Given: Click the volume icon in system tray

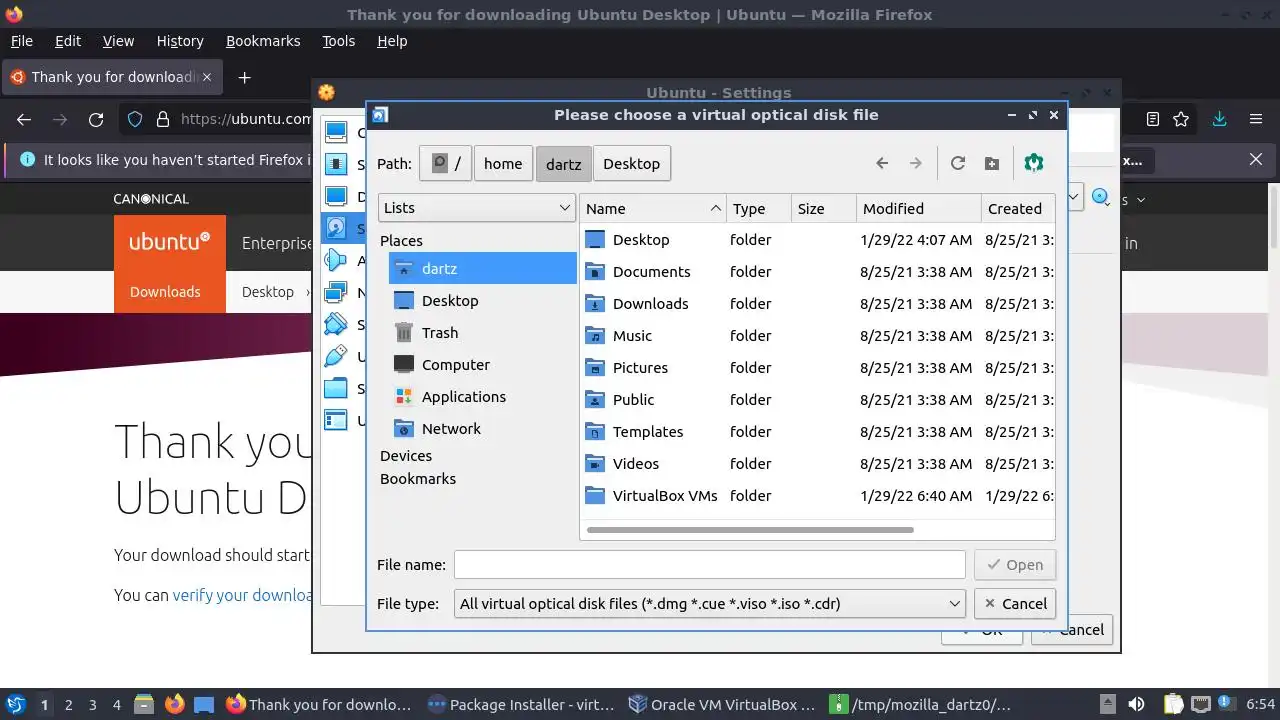Looking at the screenshot, I should tap(1136, 705).
